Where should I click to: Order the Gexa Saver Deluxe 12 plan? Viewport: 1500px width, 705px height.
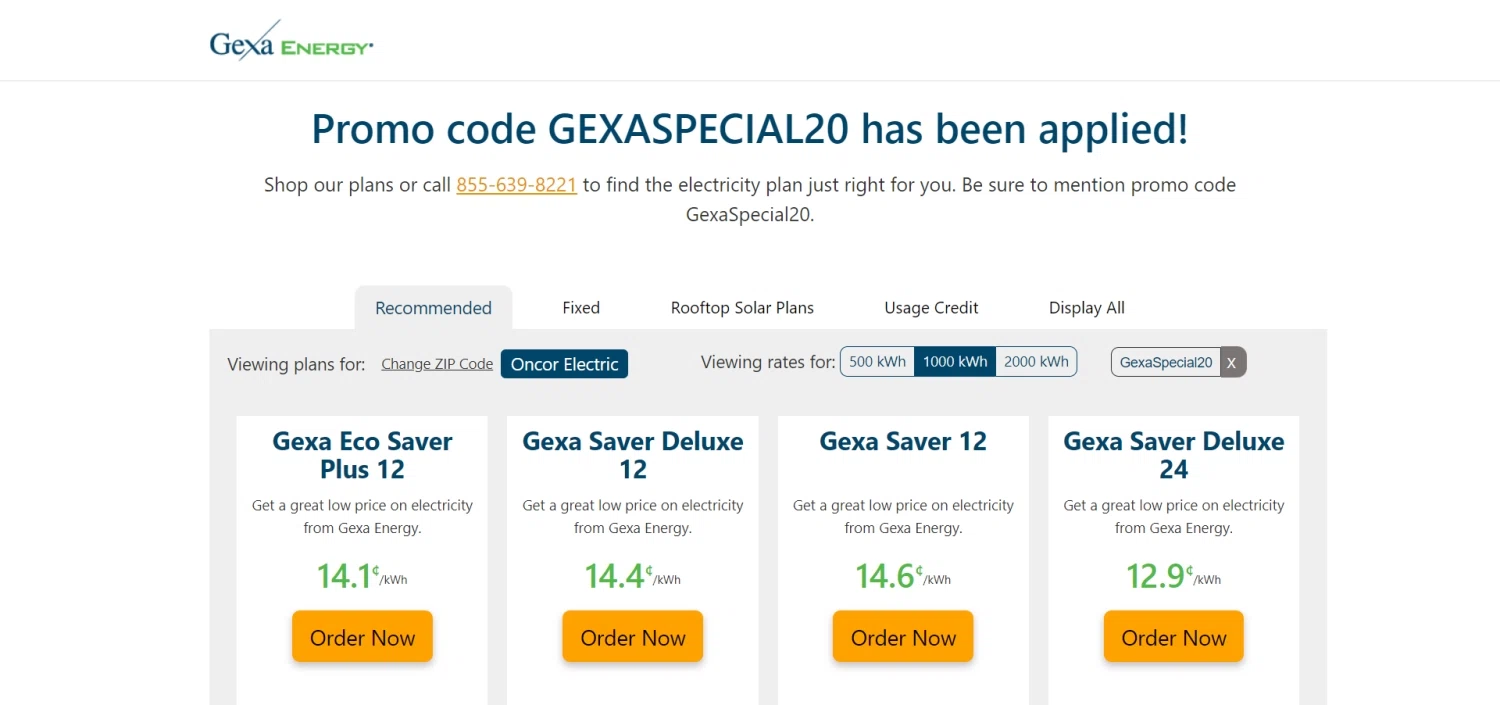pos(633,637)
